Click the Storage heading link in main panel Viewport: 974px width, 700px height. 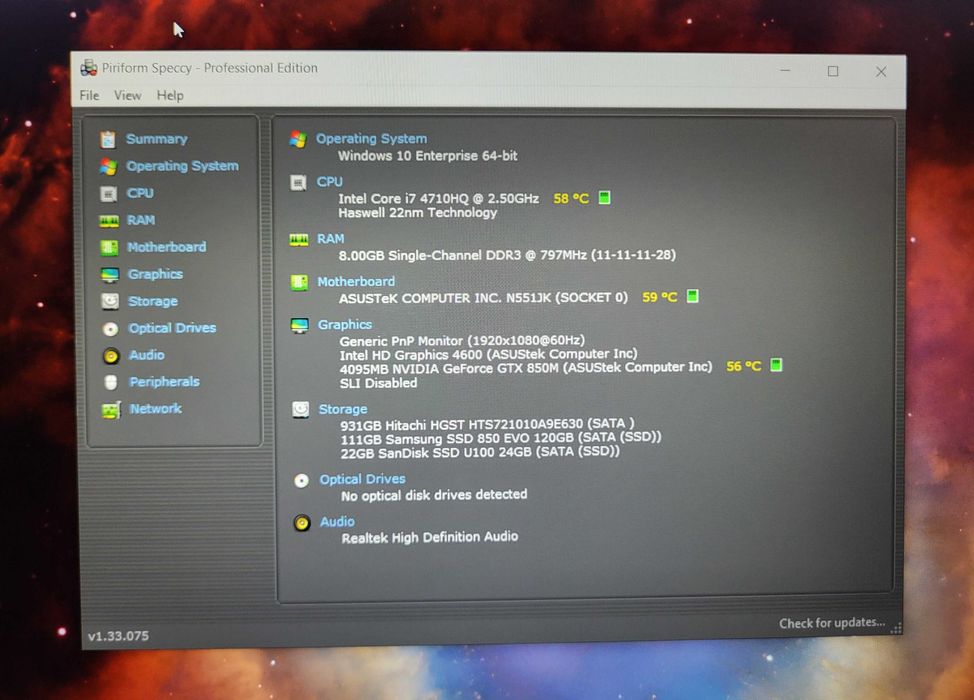(343, 409)
